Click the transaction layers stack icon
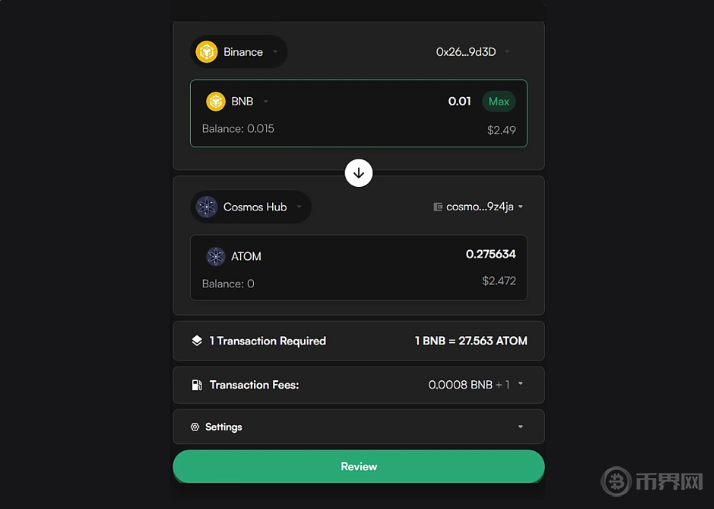 pyautogui.click(x=197, y=341)
